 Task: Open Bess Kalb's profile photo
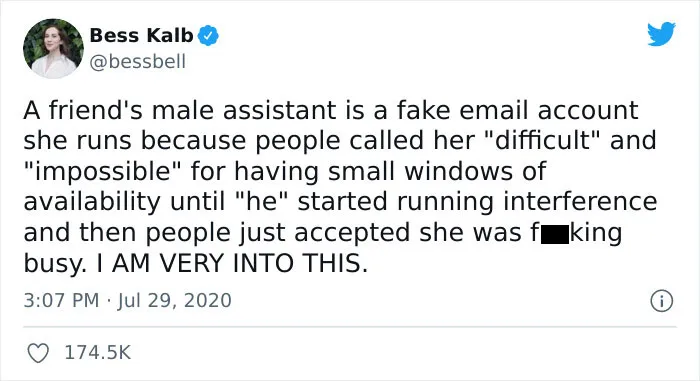(53, 48)
